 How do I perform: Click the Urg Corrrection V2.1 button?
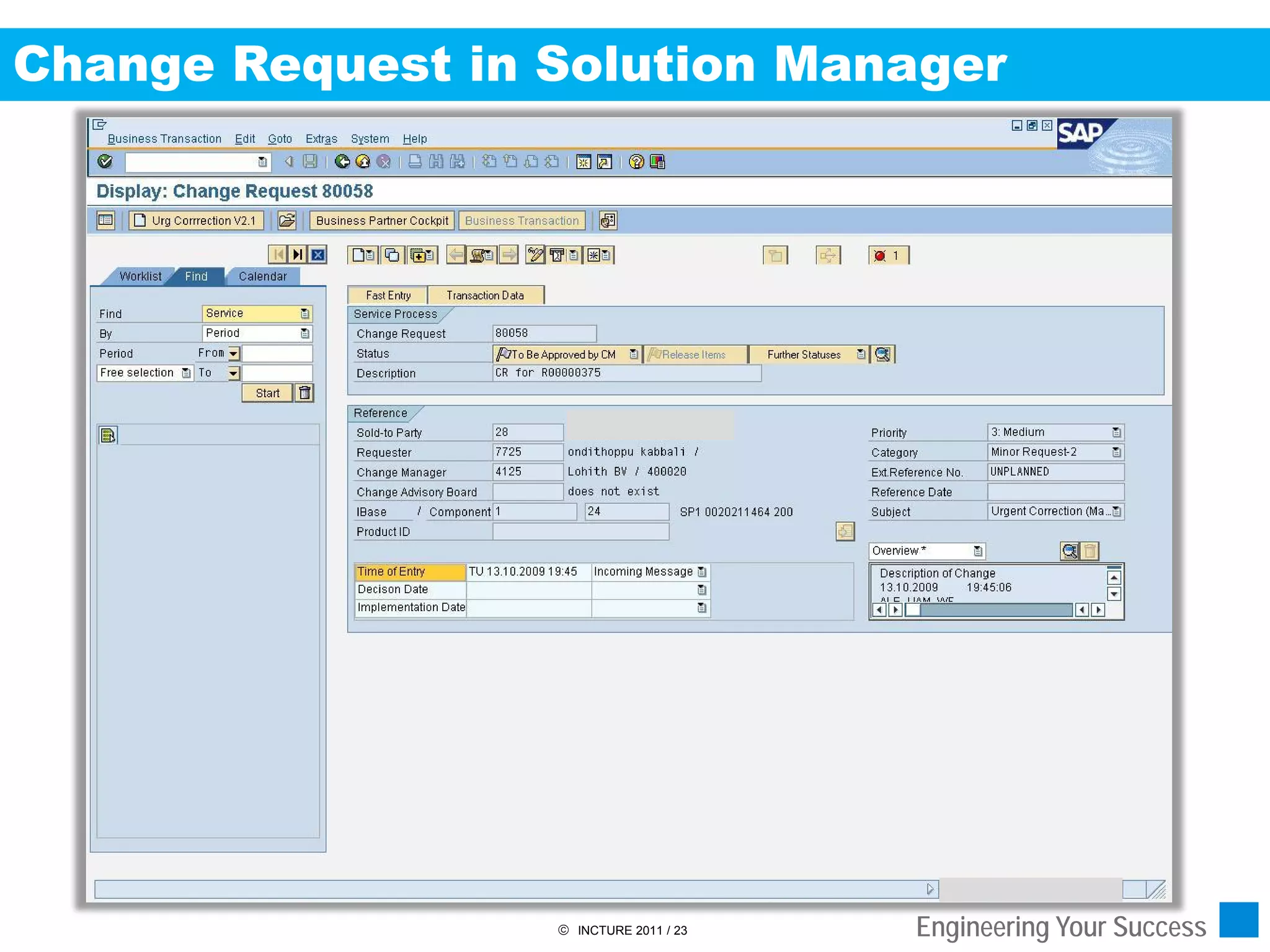197,221
